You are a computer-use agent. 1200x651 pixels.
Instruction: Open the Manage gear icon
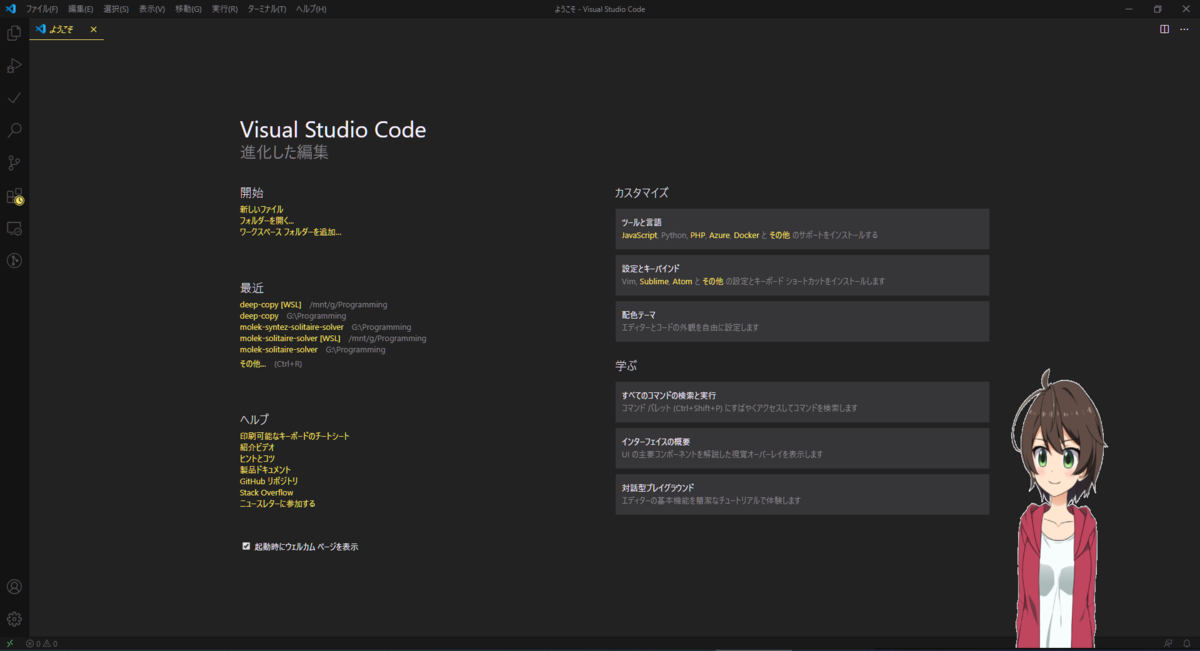coord(14,619)
